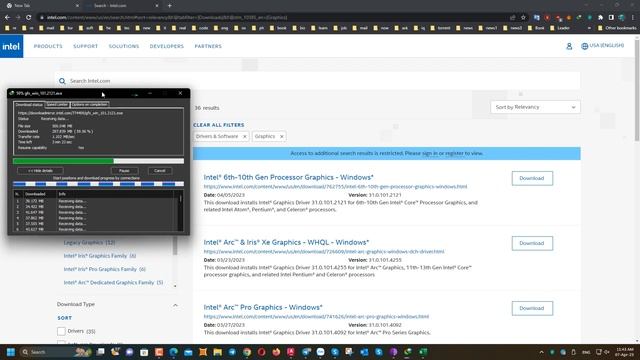Click the down arrow of the filter list scrollbar

click(175, 286)
